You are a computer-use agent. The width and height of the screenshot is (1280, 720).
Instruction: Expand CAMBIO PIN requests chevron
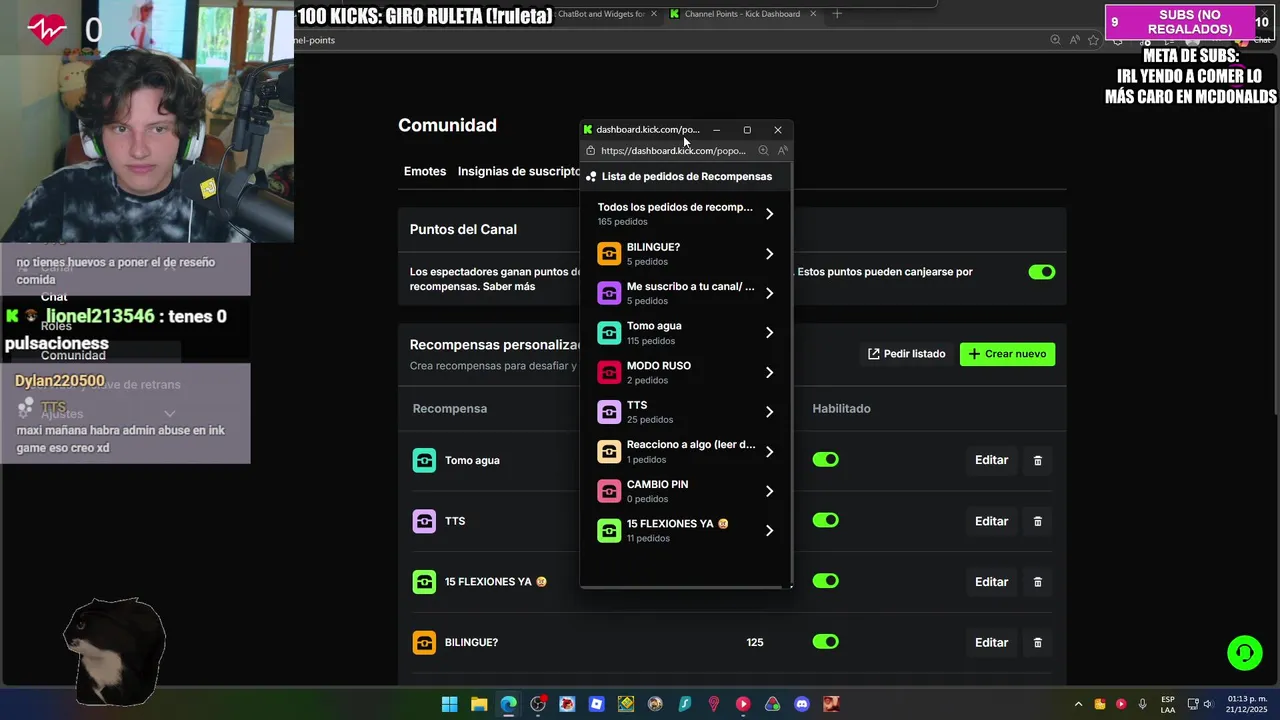click(769, 491)
